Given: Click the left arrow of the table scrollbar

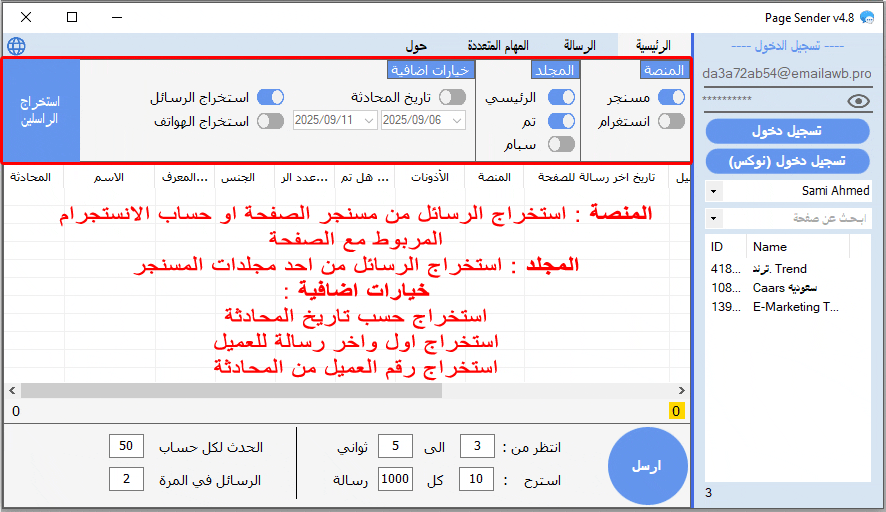Looking at the screenshot, I should point(12,390).
